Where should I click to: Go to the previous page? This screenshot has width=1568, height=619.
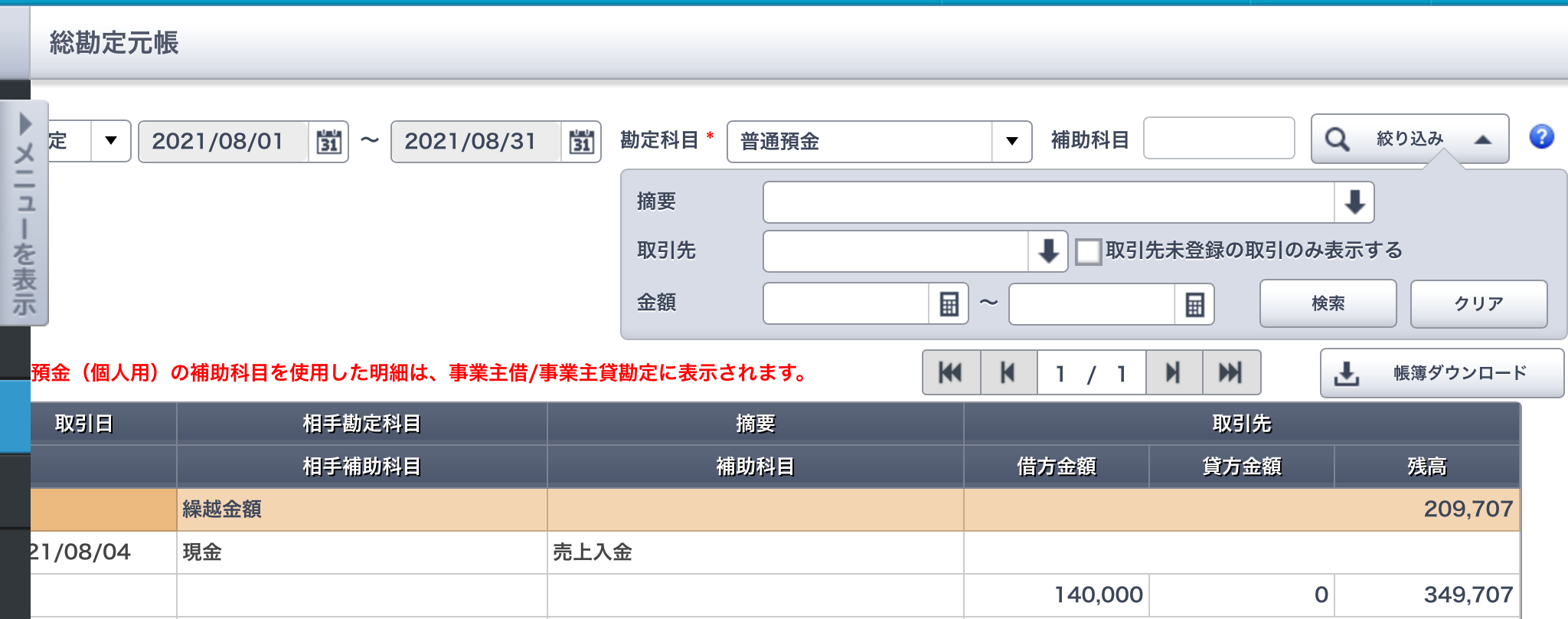tap(1008, 373)
